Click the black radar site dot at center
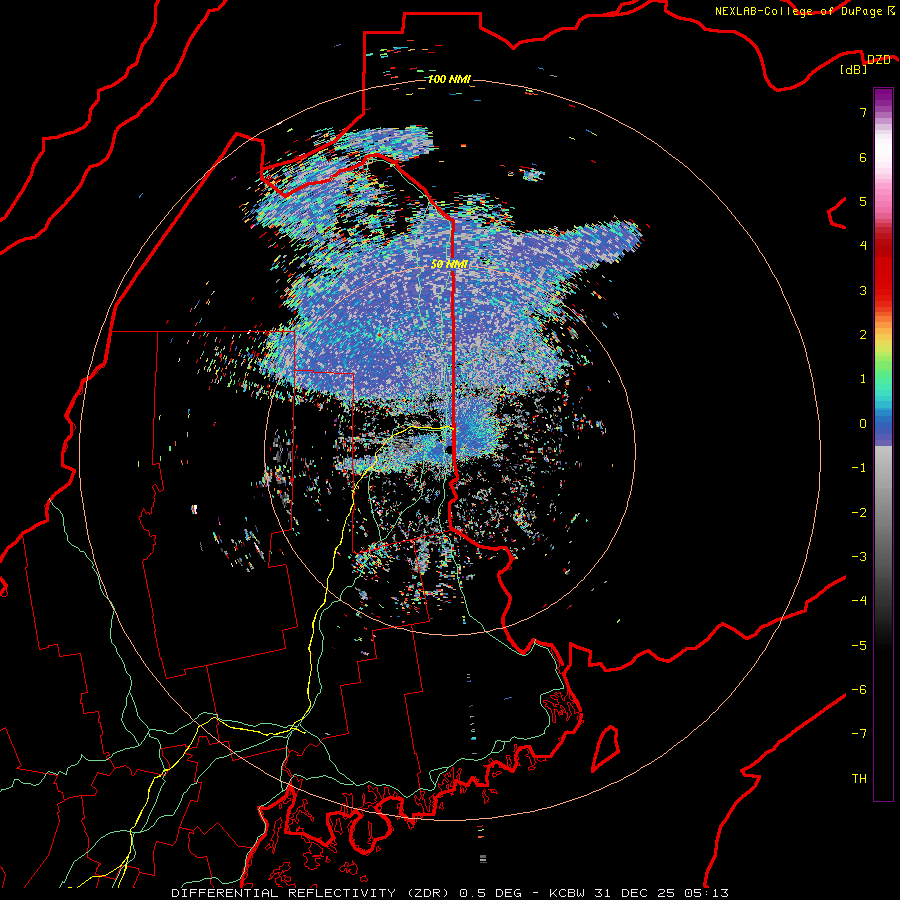This screenshot has height=900, width=900. click(x=449, y=450)
